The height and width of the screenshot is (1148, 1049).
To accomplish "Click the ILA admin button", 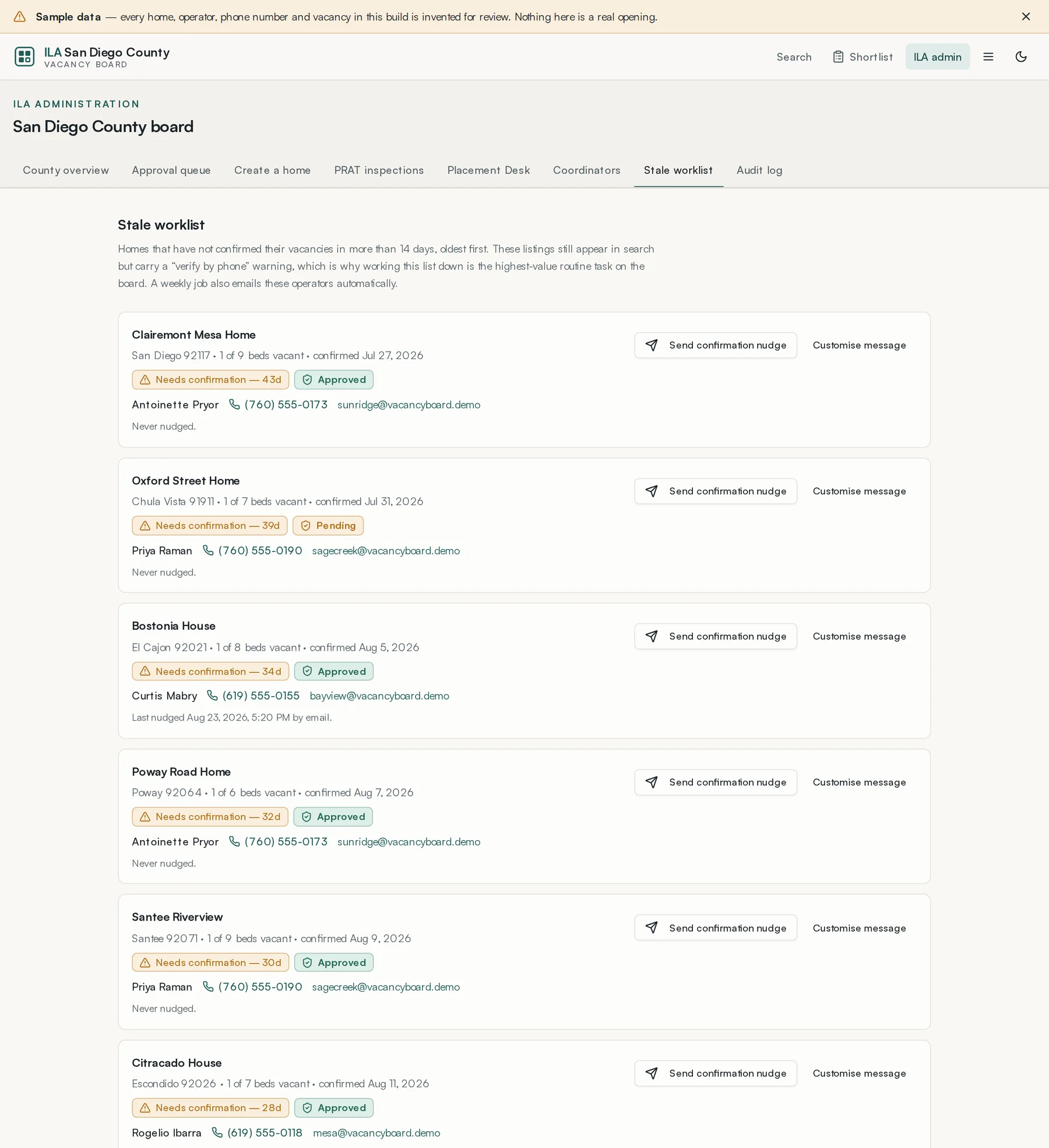I will pyautogui.click(x=937, y=57).
